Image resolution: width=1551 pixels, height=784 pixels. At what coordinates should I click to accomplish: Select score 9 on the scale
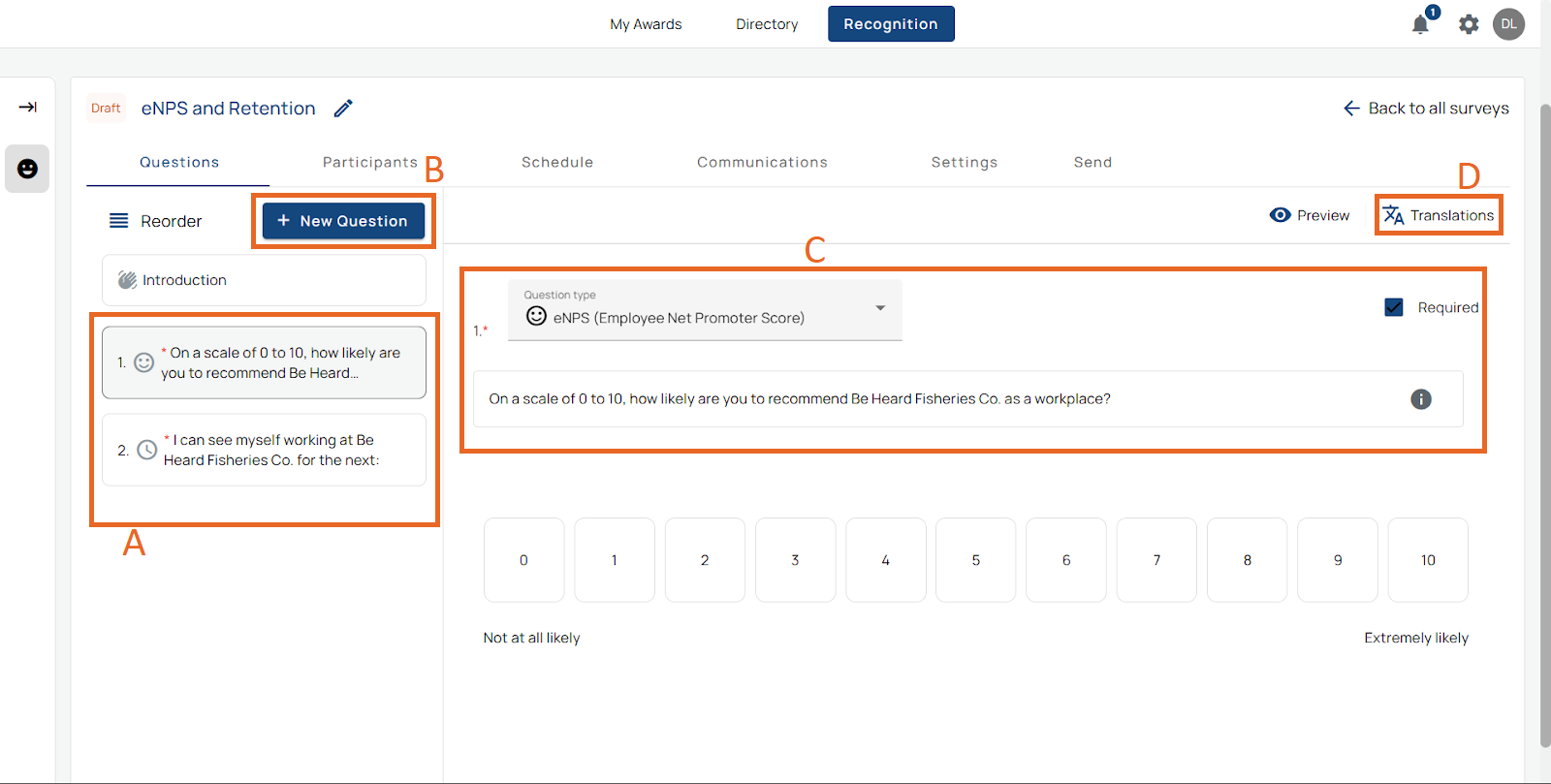tap(1338, 560)
